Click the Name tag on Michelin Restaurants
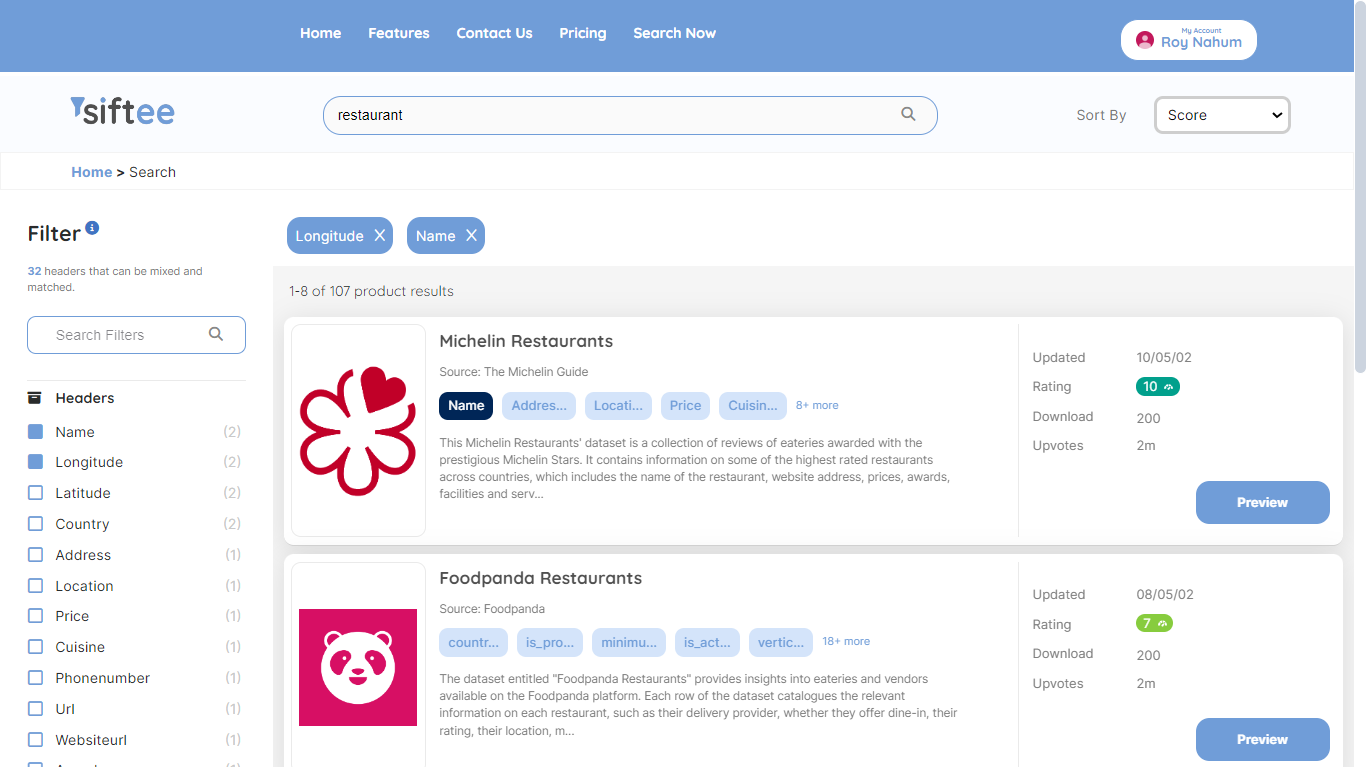Viewport: 1366px width, 767px height. 466,405
